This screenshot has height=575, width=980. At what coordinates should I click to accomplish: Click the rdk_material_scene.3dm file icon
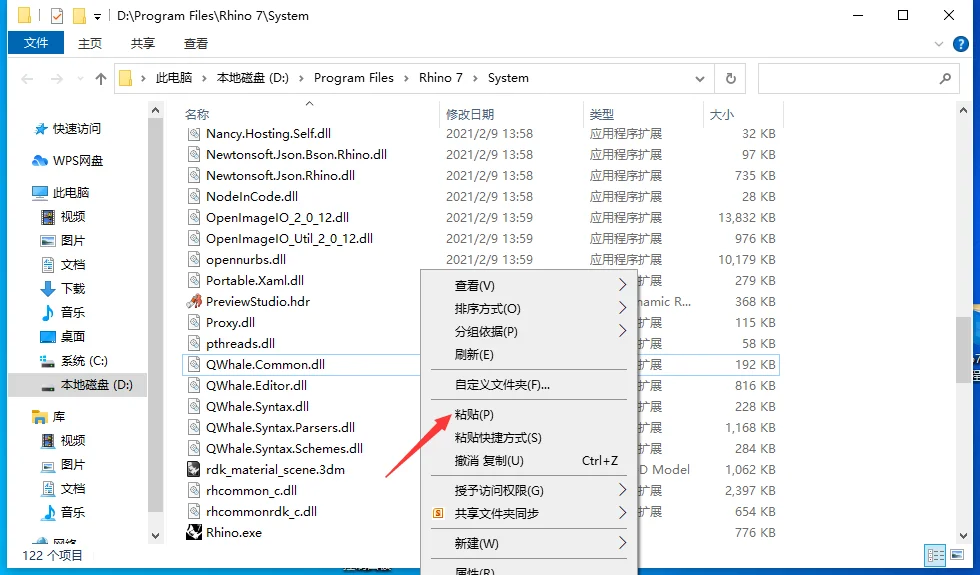pyautogui.click(x=194, y=469)
